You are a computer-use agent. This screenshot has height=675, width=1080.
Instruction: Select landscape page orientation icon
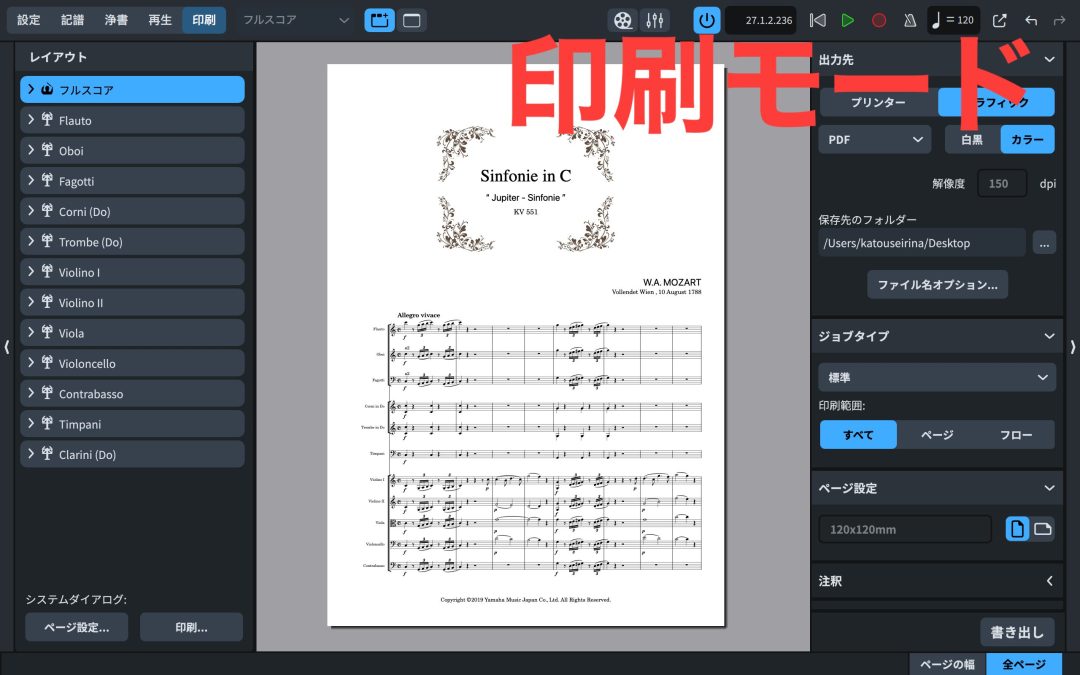[x=1043, y=529]
